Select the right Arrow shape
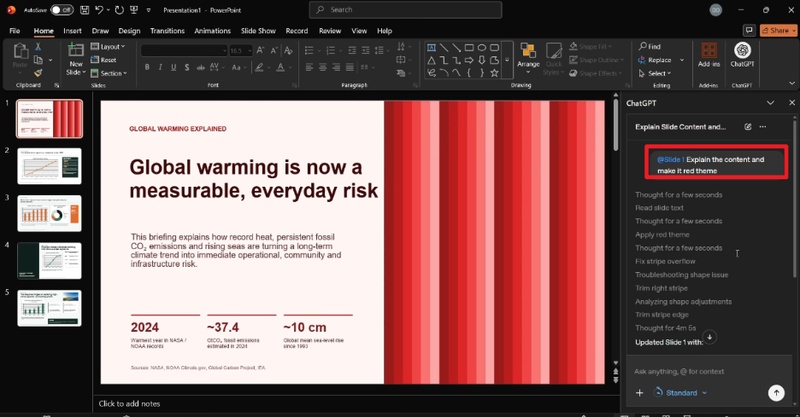 (469, 60)
